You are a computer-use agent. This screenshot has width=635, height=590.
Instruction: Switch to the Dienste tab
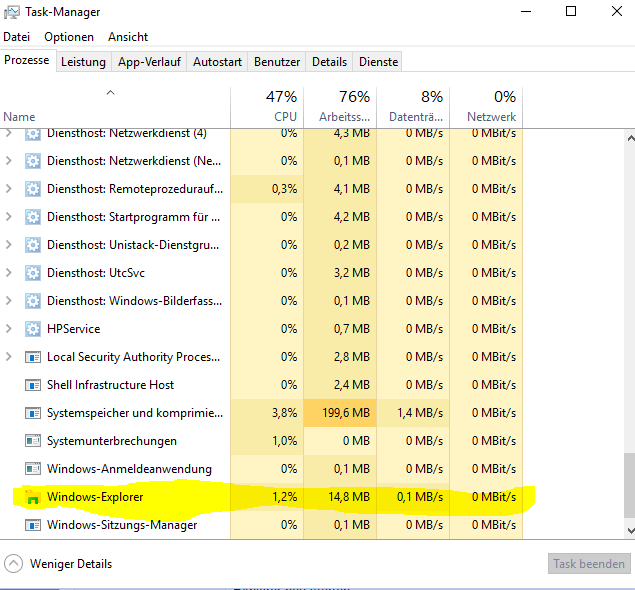tap(379, 62)
